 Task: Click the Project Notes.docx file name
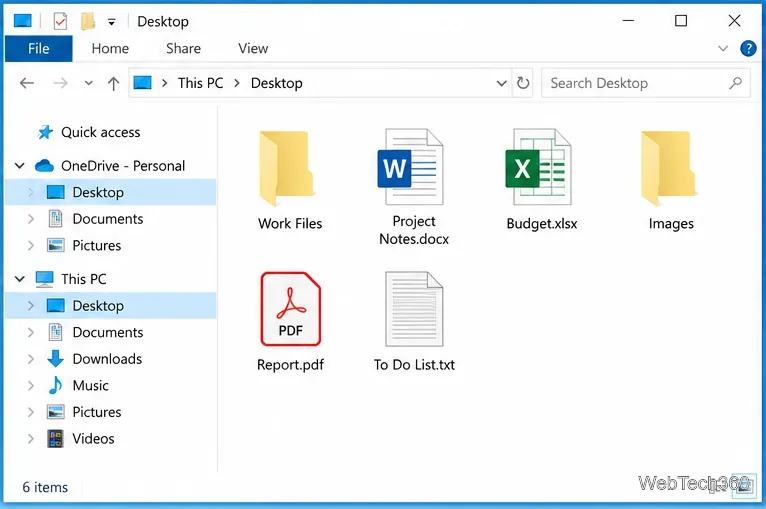point(414,230)
